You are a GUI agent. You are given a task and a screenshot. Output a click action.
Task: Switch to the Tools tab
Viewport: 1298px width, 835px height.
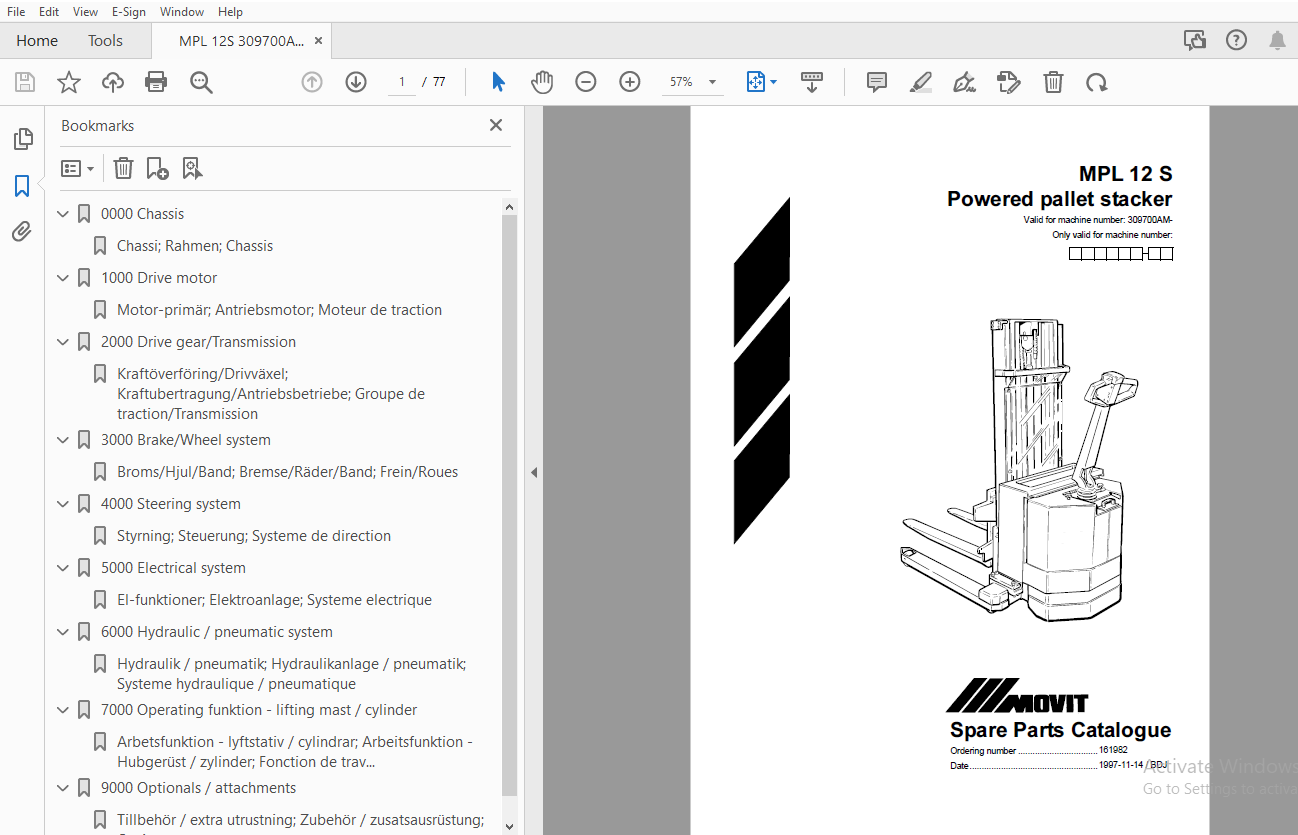(105, 41)
